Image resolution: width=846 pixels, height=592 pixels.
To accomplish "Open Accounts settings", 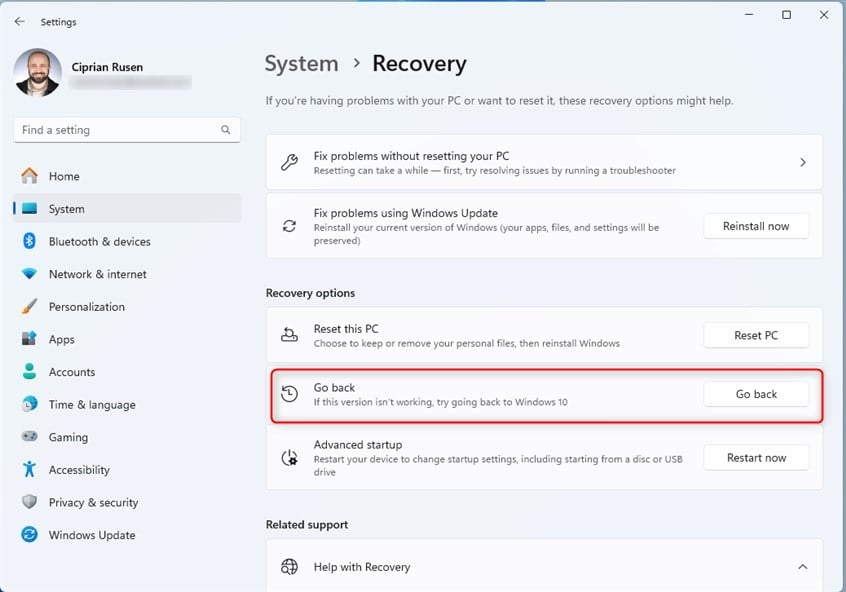I will click(127, 372).
